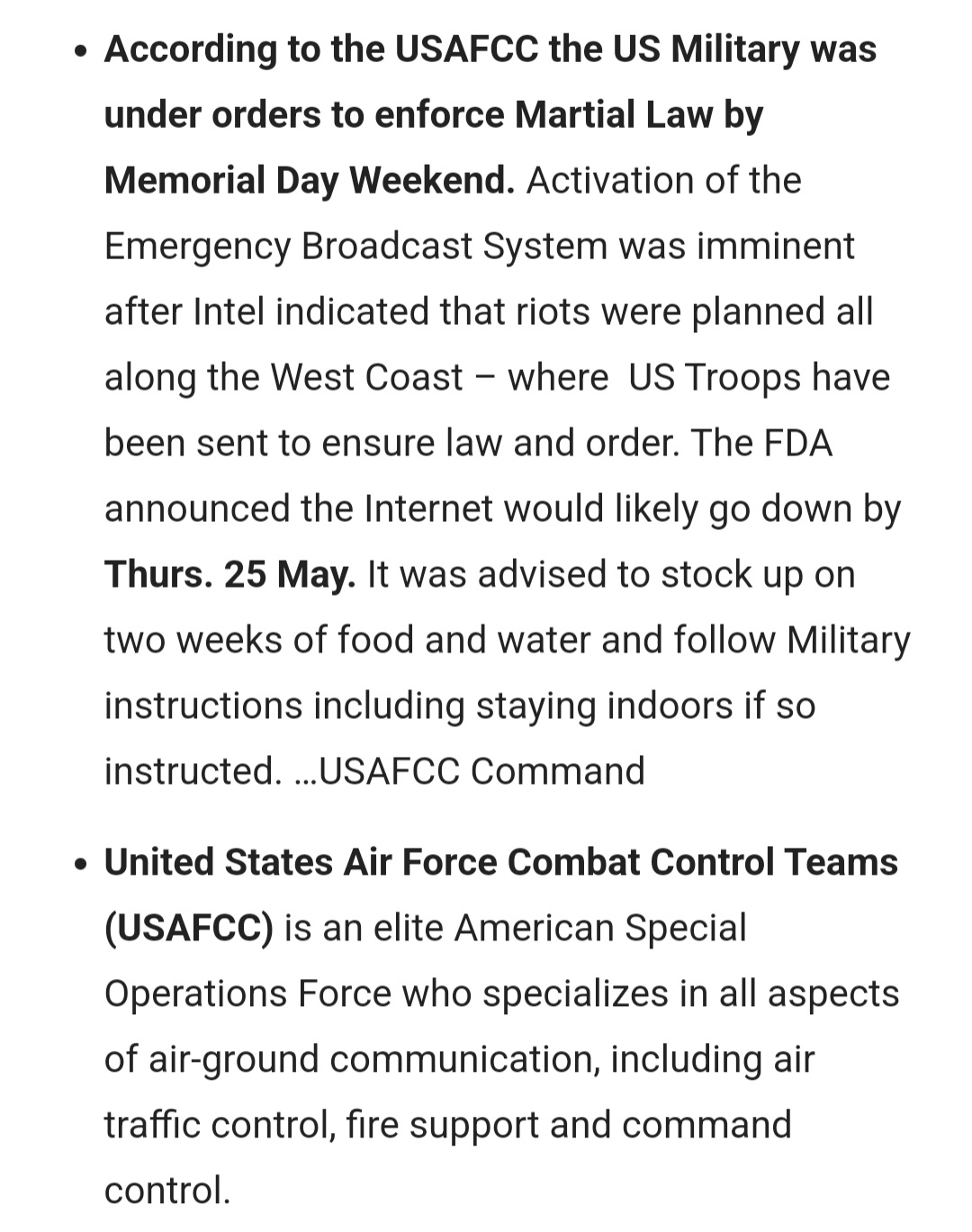This screenshot has width=972, height=1232.
Task: Click the phrase "air-ground communication"
Action: click(x=373, y=1060)
